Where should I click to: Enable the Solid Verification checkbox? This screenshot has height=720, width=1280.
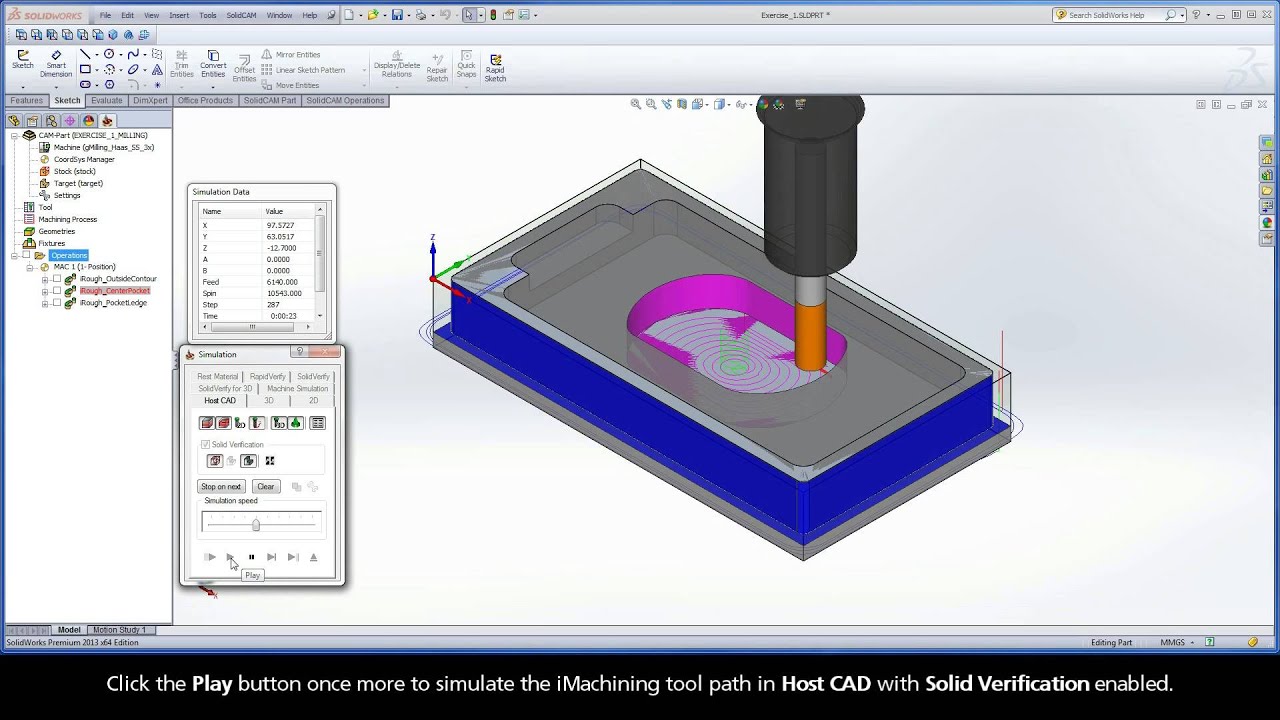point(207,444)
